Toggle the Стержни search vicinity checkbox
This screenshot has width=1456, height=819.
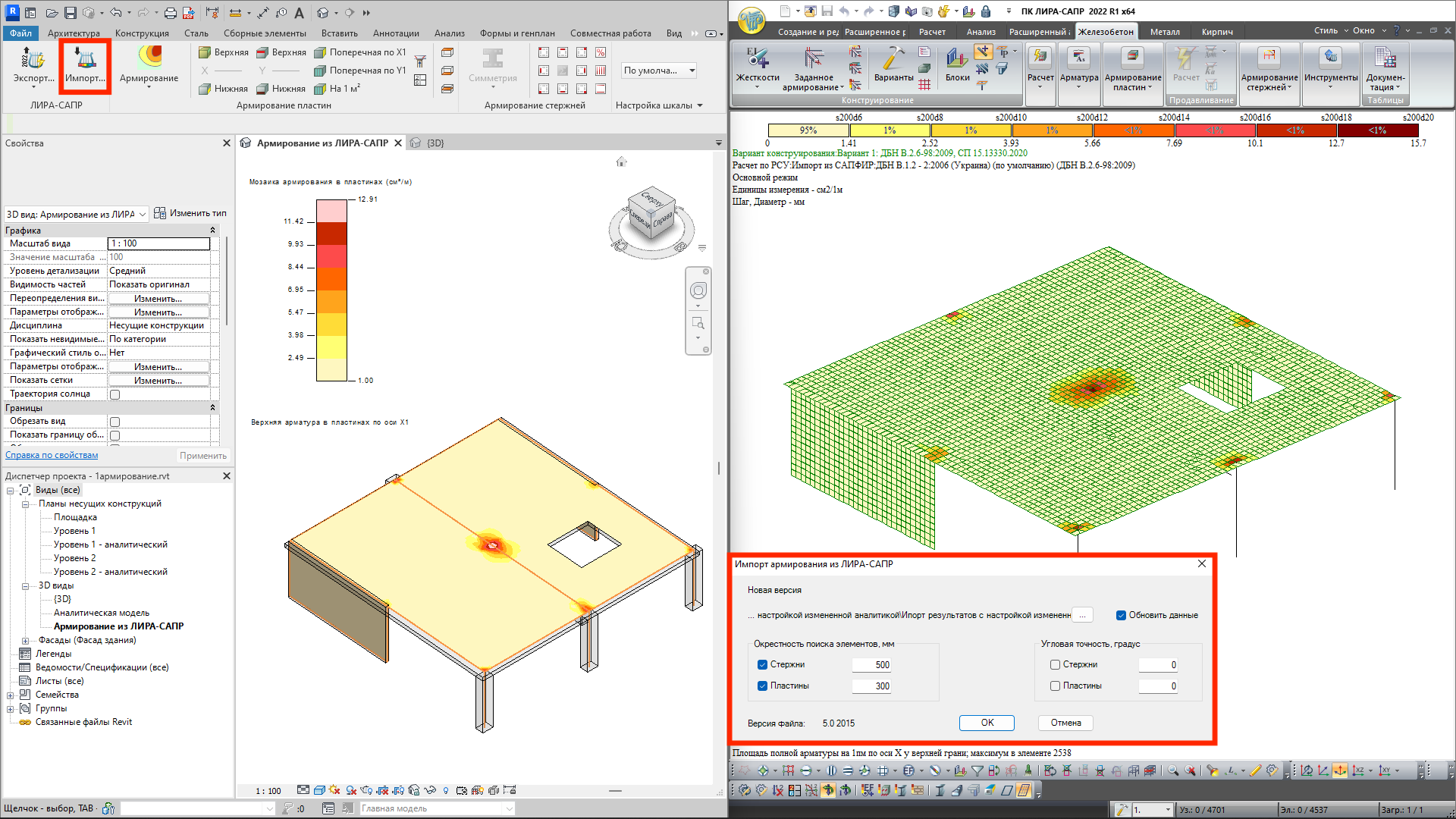(762, 664)
